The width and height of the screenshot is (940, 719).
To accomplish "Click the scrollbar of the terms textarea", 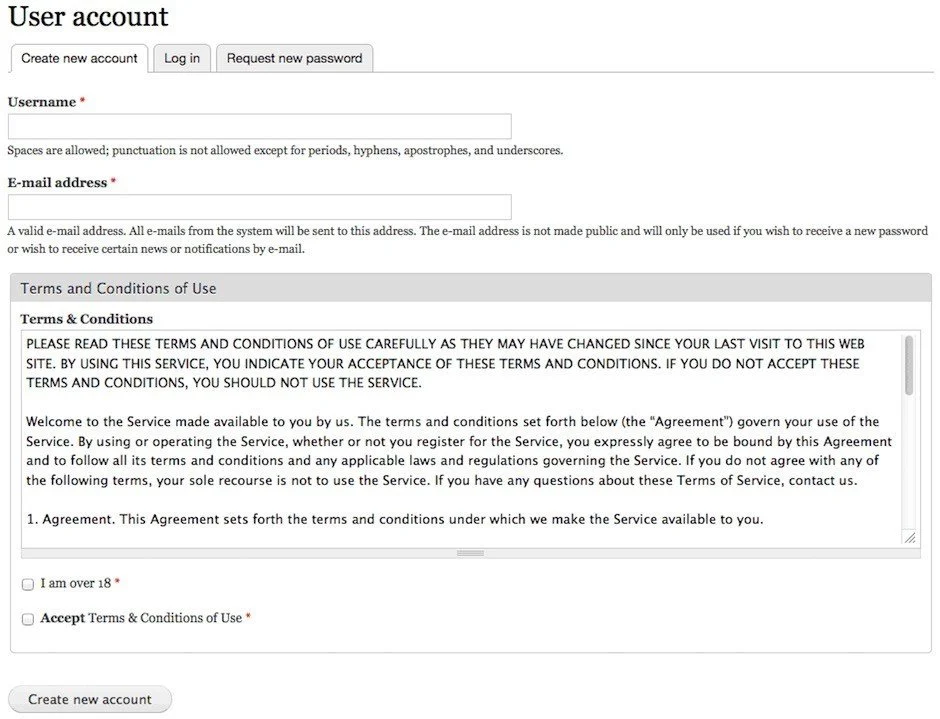I will (x=910, y=440).
